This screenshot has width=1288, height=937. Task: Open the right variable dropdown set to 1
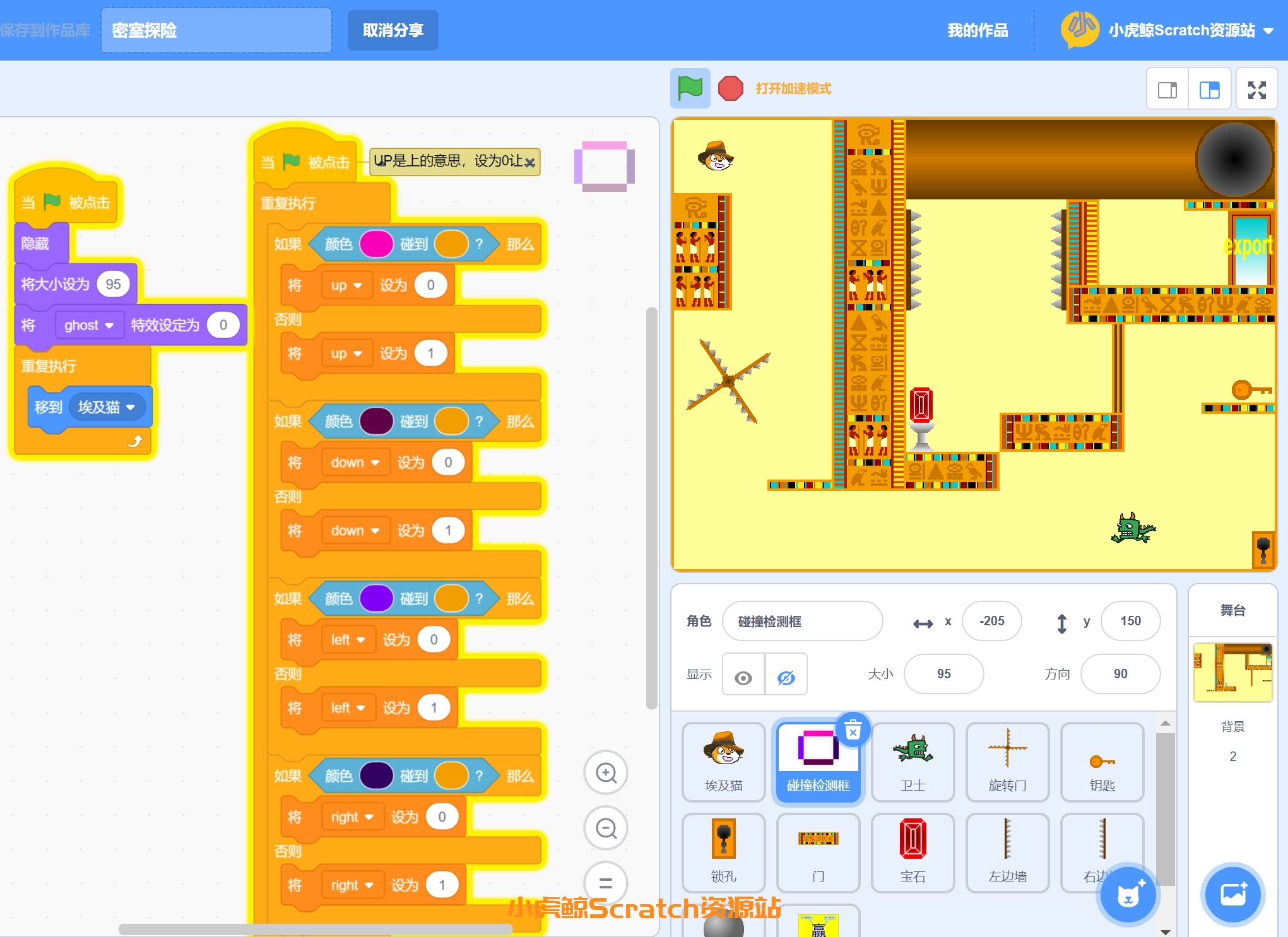pyautogui.click(x=352, y=885)
